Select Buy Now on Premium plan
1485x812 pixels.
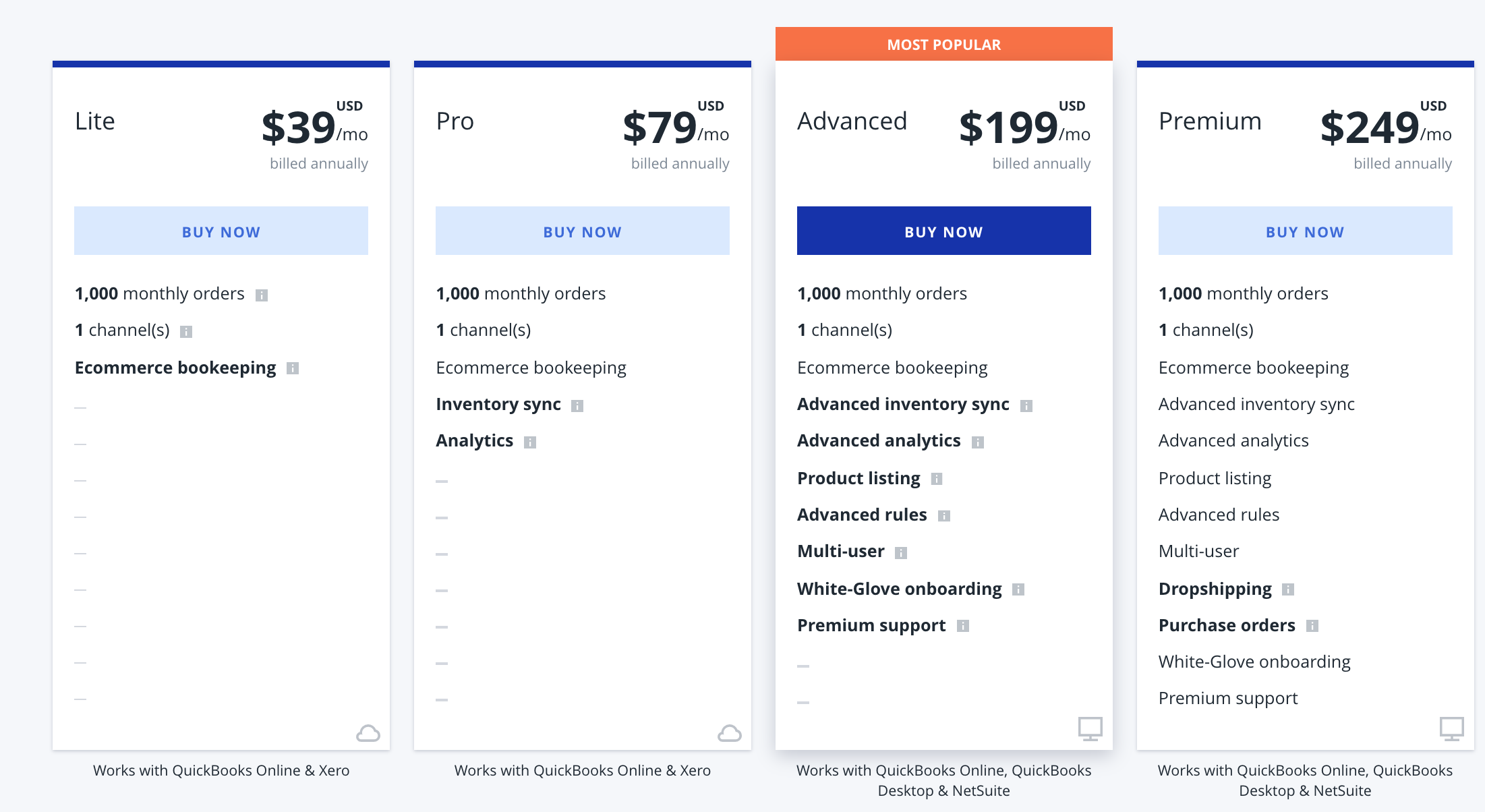click(1306, 231)
